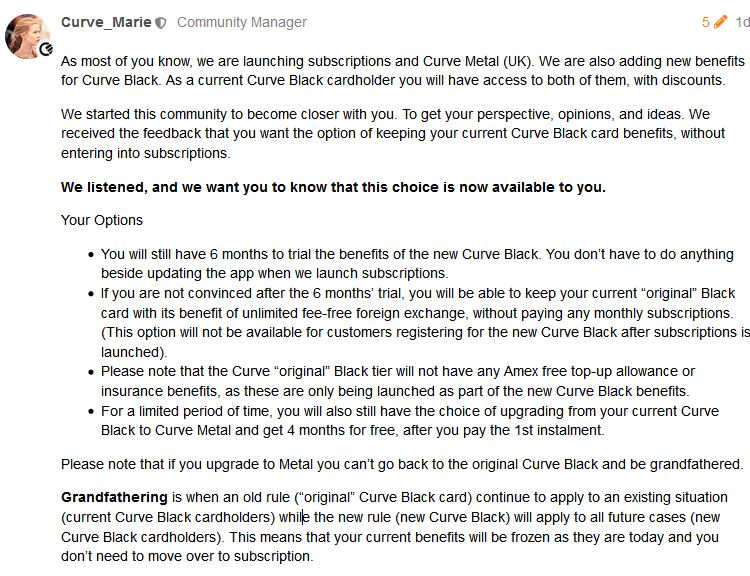This screenshot has height=576, width=750.
Task: Click the bullet about Amex free top-up allowance
Action: (x=397, y=381)
